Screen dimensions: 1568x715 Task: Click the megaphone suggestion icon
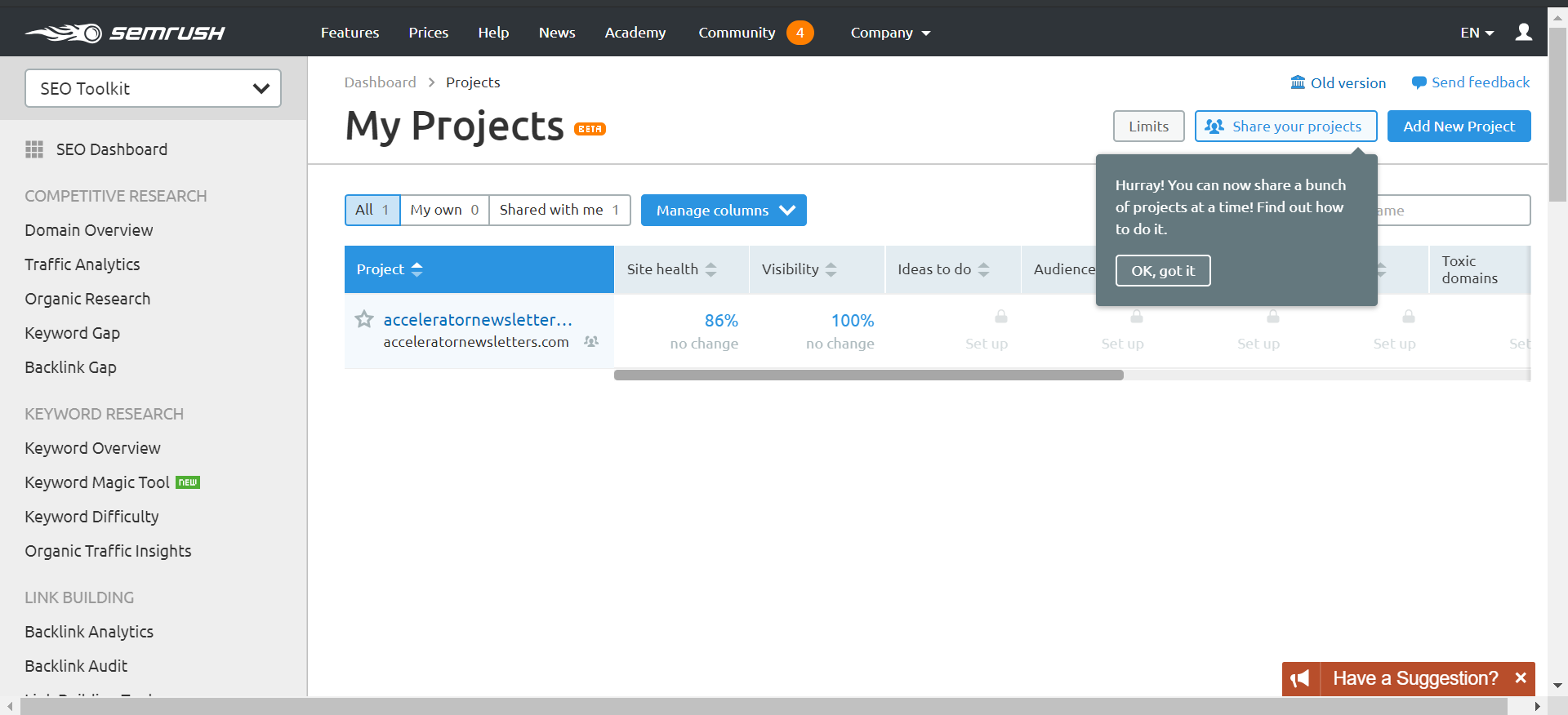1300,678
